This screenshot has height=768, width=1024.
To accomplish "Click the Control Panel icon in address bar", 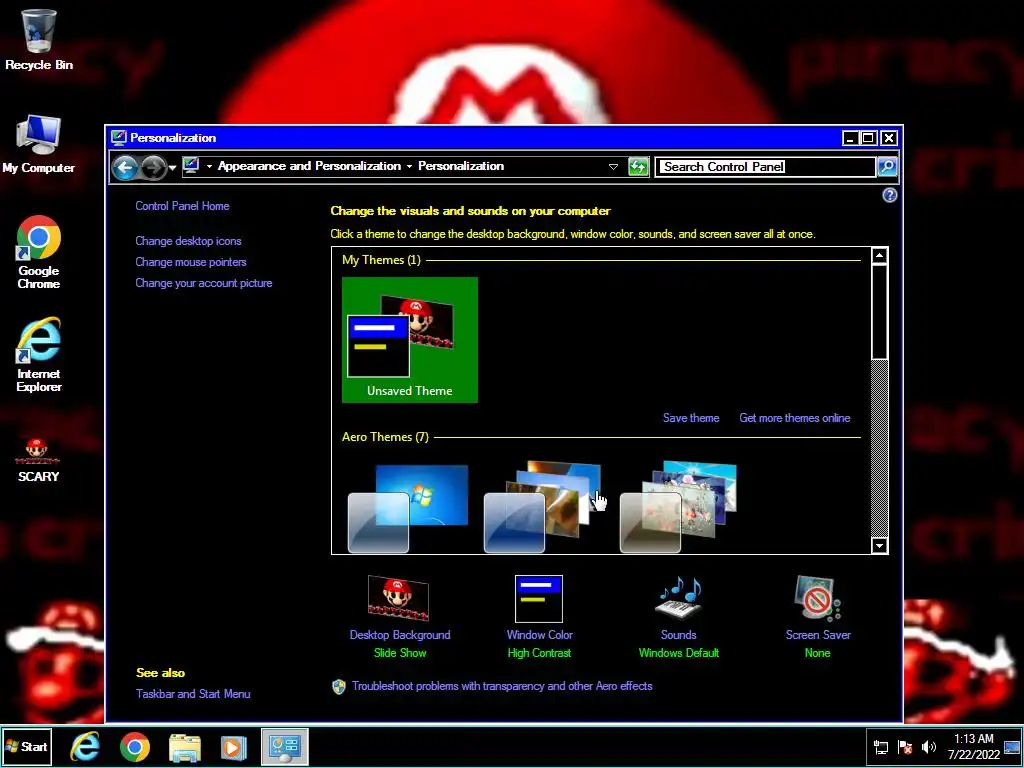I will pos(191,166).
